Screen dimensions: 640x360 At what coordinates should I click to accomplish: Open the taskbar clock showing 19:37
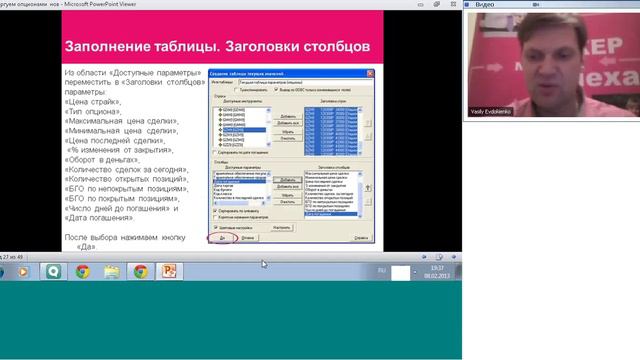pyautogui.click(x=437, y=272)
